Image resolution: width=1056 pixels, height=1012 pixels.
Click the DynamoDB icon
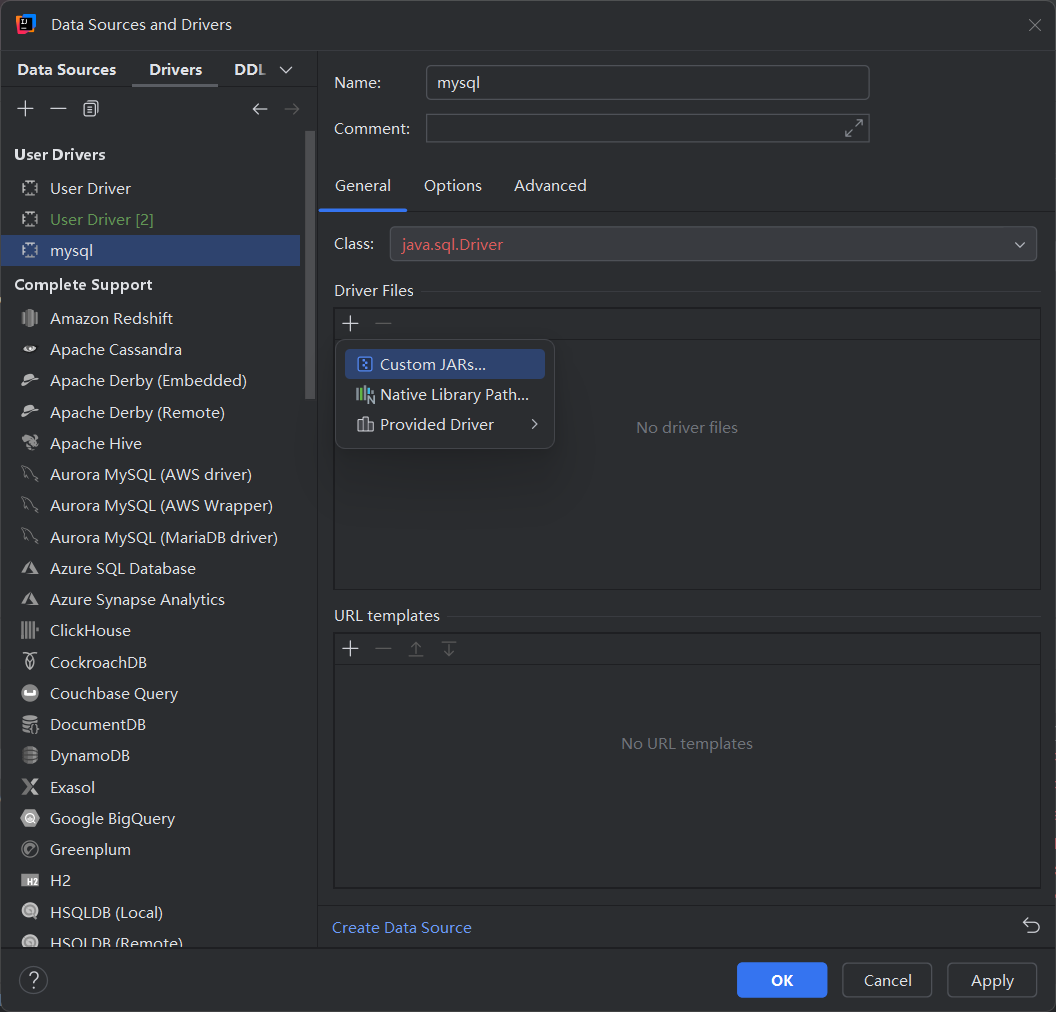pyautogui.click(x=30, y=755)
